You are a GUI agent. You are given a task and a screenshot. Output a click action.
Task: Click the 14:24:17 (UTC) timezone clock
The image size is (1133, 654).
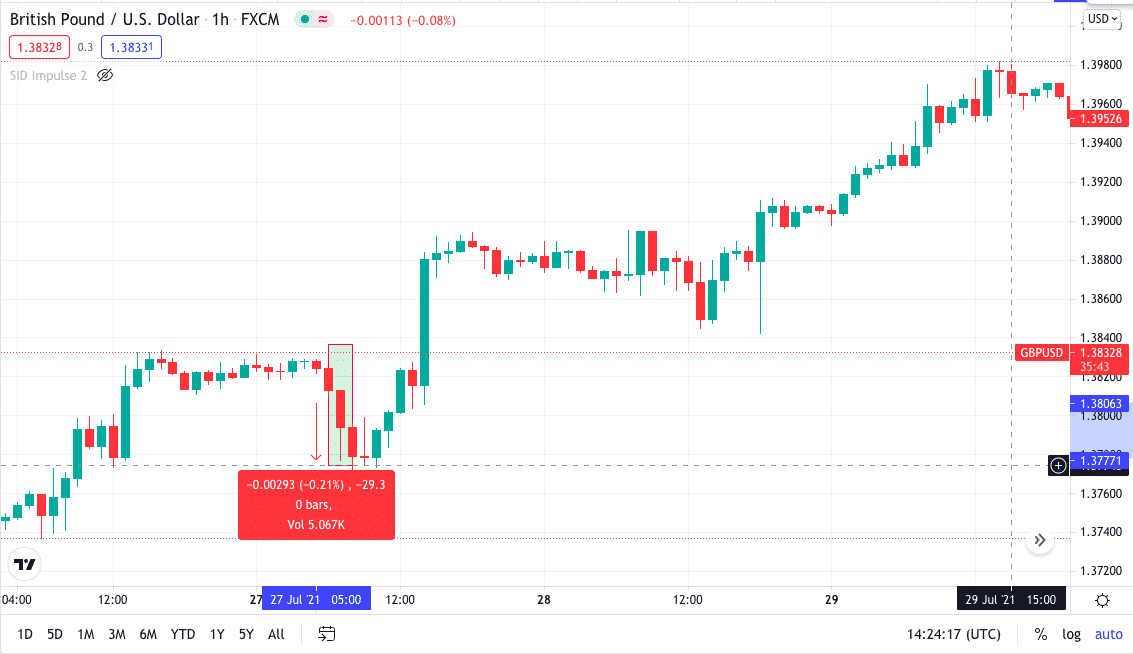click(x=954, y=634)
